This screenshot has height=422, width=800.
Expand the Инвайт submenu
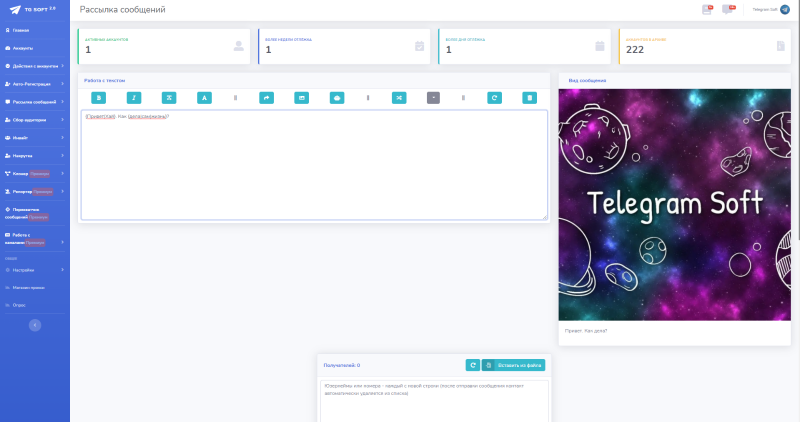click(x=35, y=138)
